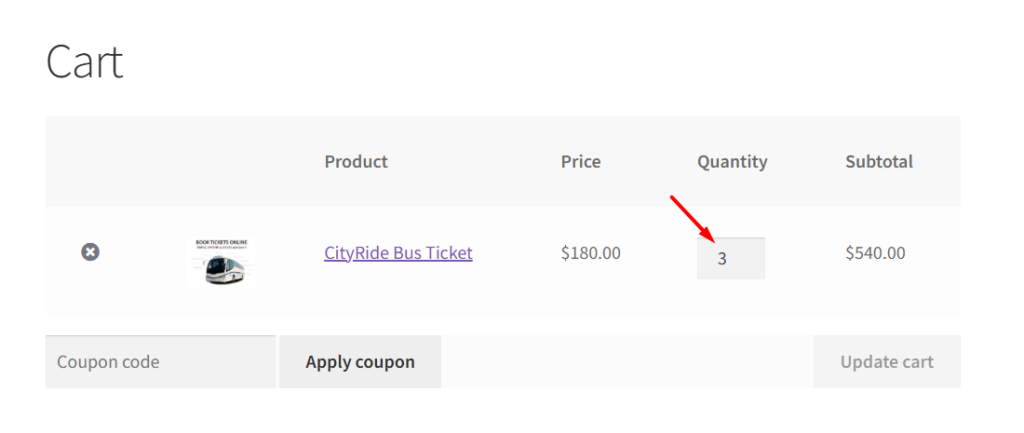Click the Product column header
Screen dimensions: 1024x433
[356, 161]
